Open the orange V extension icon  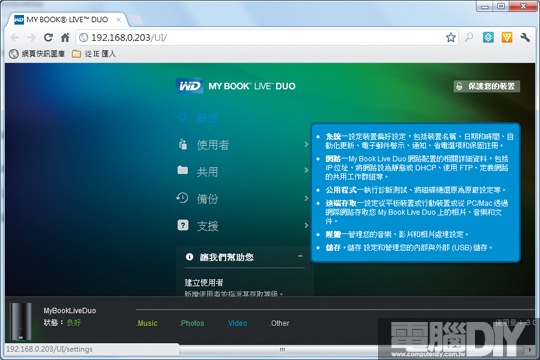tap(507, 37)
